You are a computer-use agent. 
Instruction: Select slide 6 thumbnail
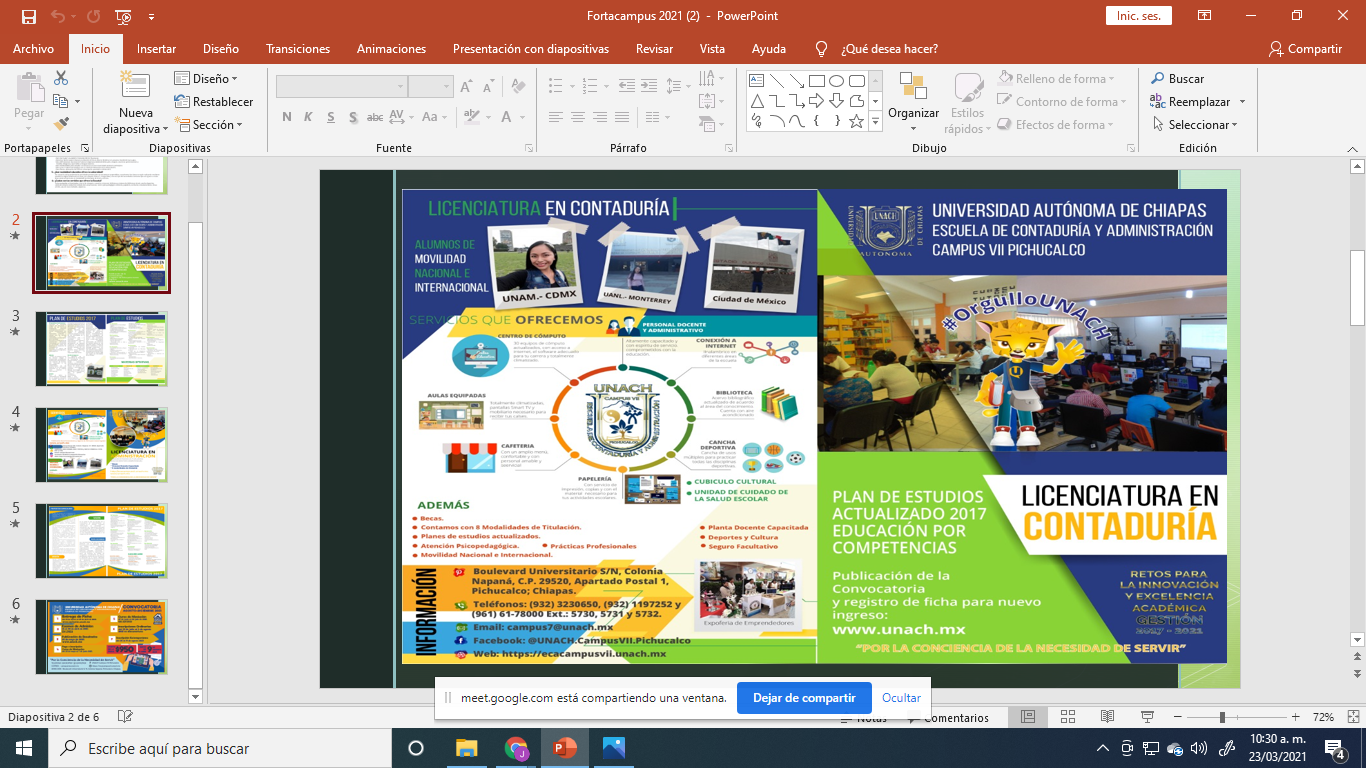click(x=102, y=636)
